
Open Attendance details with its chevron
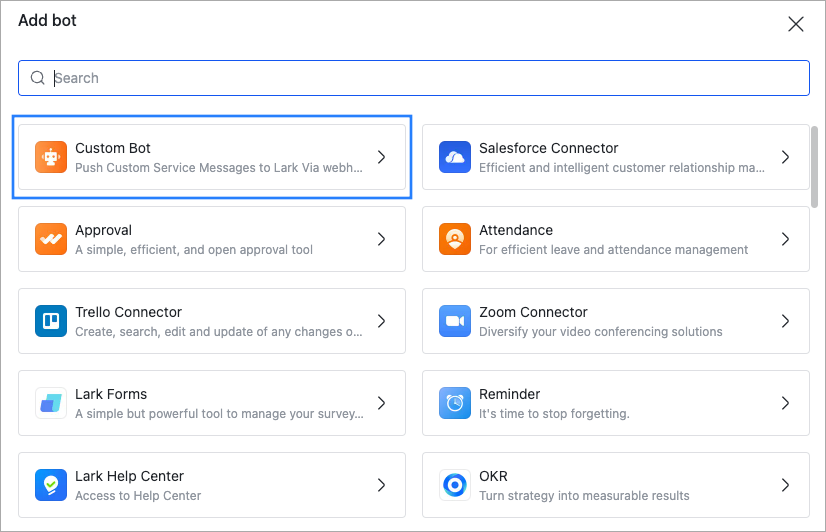tap(785, 239)
